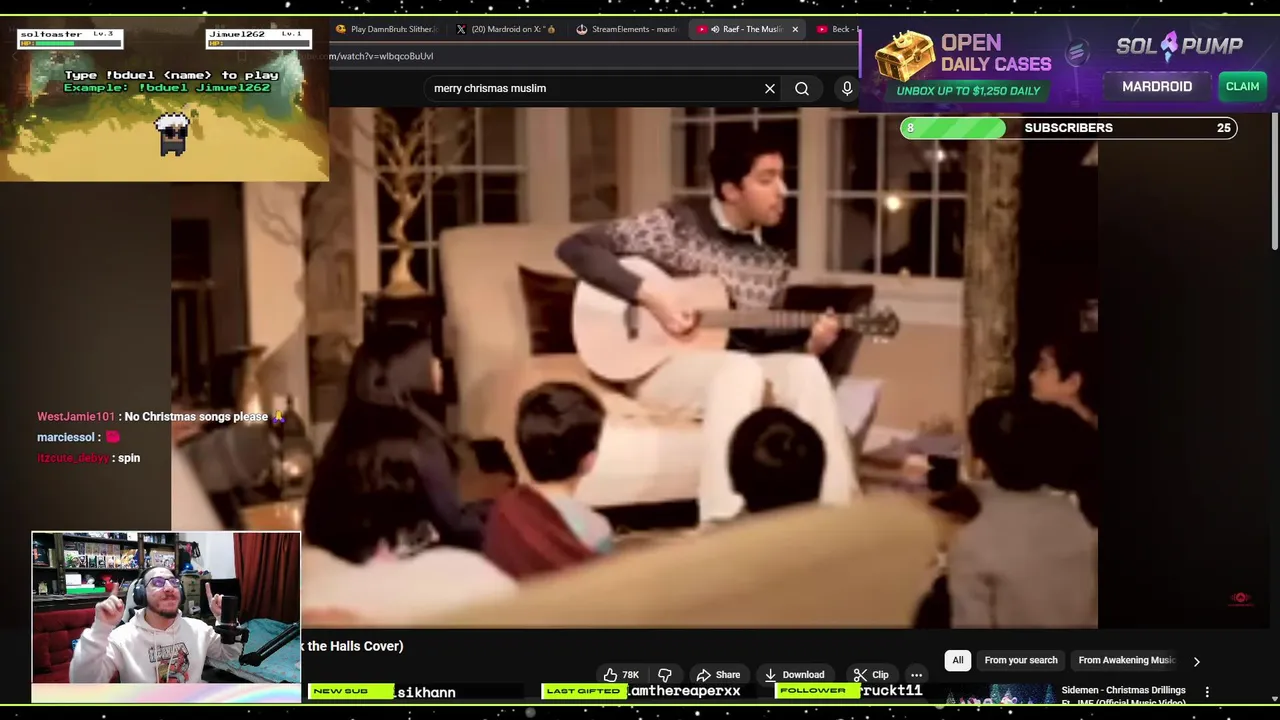Click 'Type !bduel <name> to play' text

tap(171, 75)
